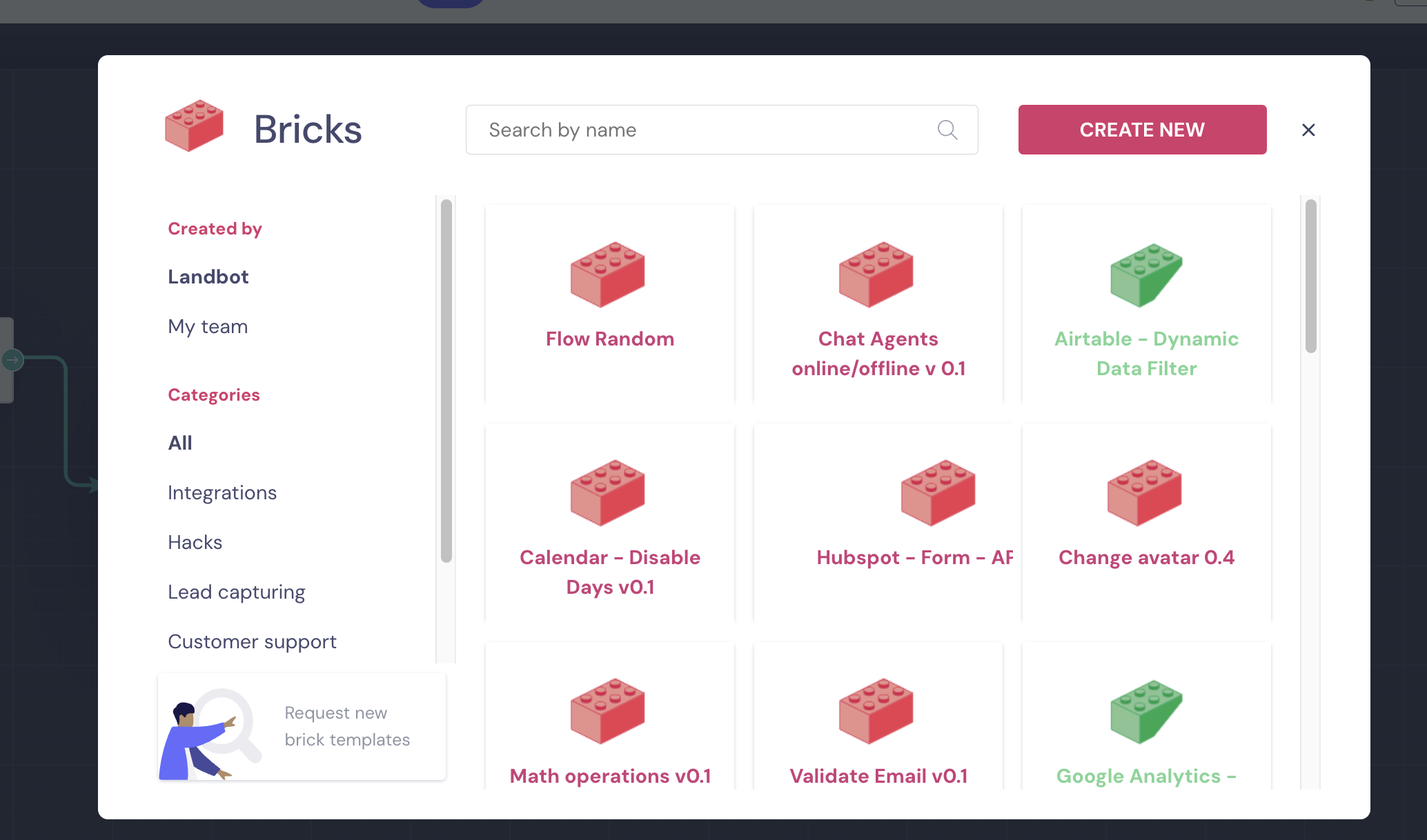Click the Math operations brick icon
1427x840 pixels.
608,711
